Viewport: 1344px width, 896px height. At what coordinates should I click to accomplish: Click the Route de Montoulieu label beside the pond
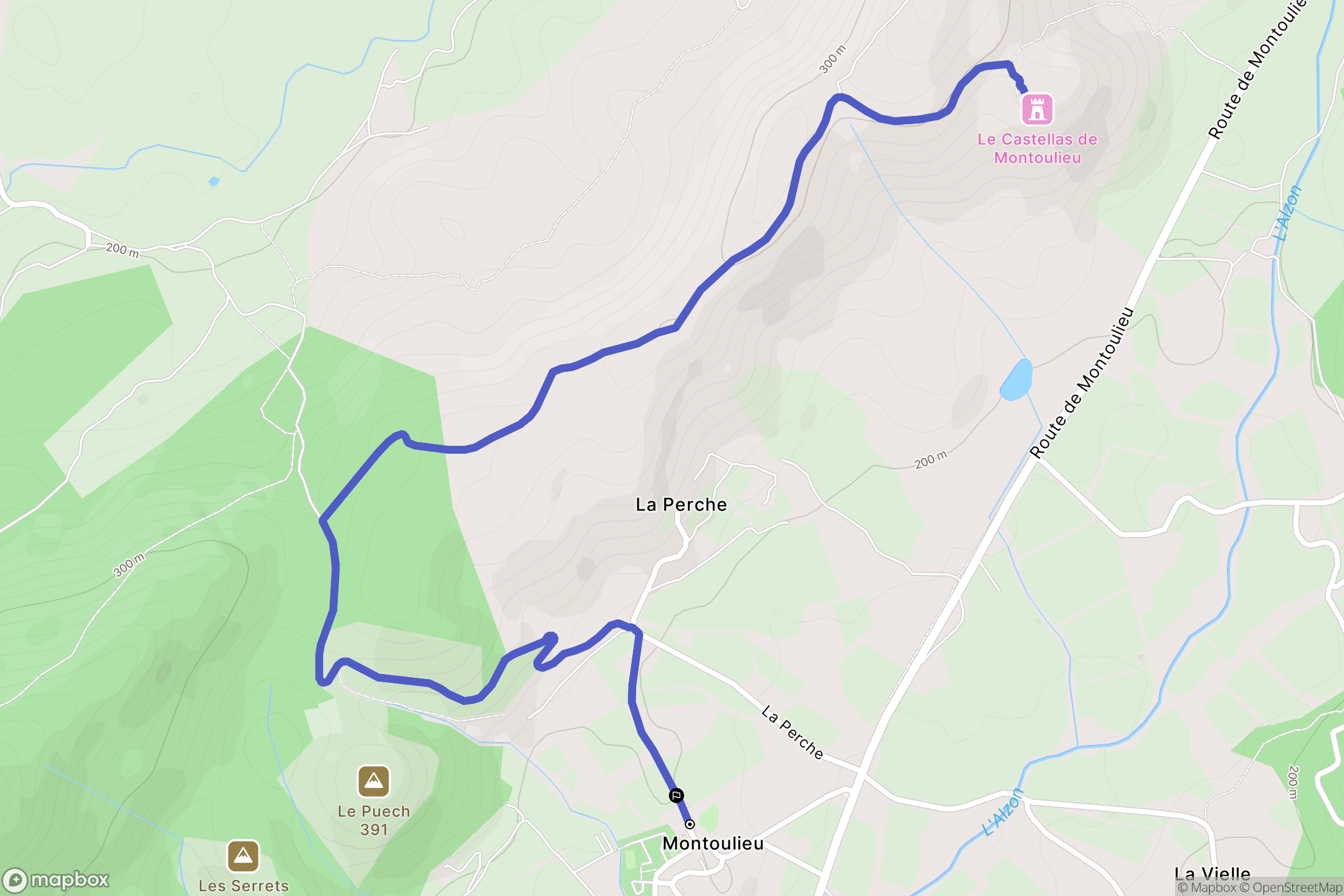tap(1082, 383)
